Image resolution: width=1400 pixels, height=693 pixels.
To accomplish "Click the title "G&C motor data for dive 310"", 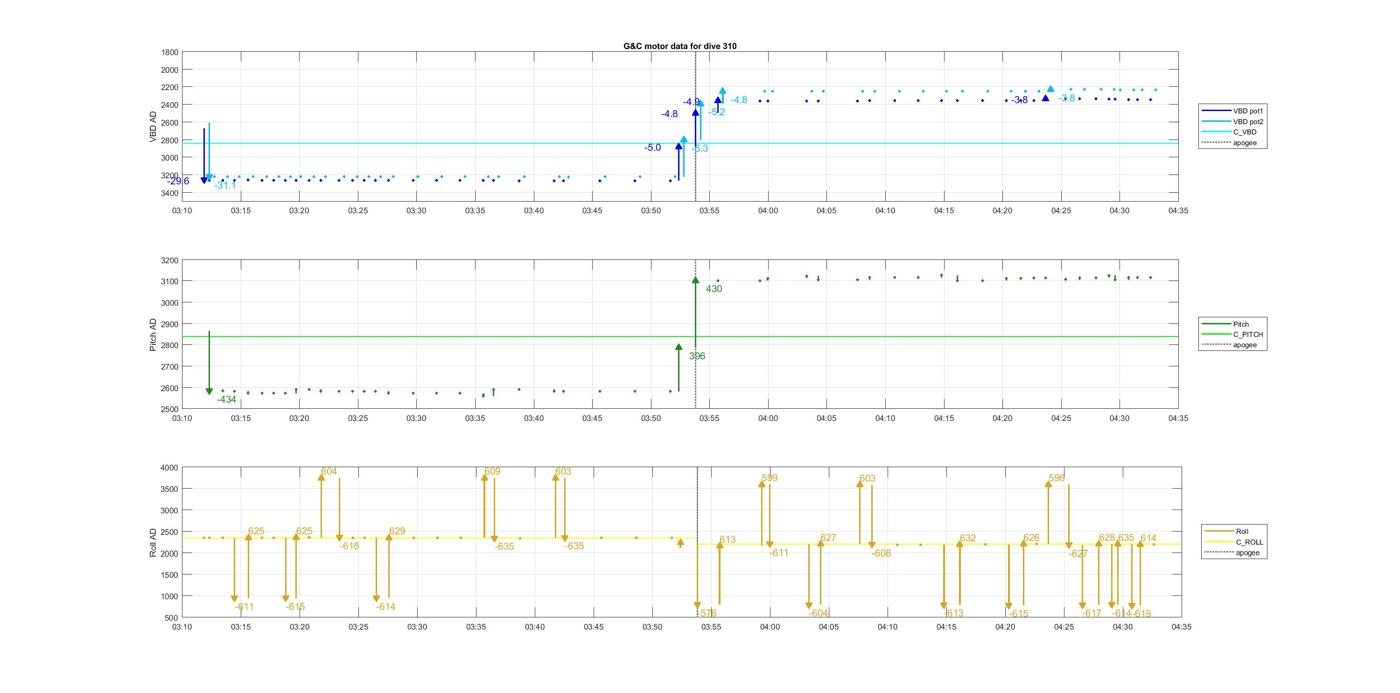I will (x=680, y=46).
